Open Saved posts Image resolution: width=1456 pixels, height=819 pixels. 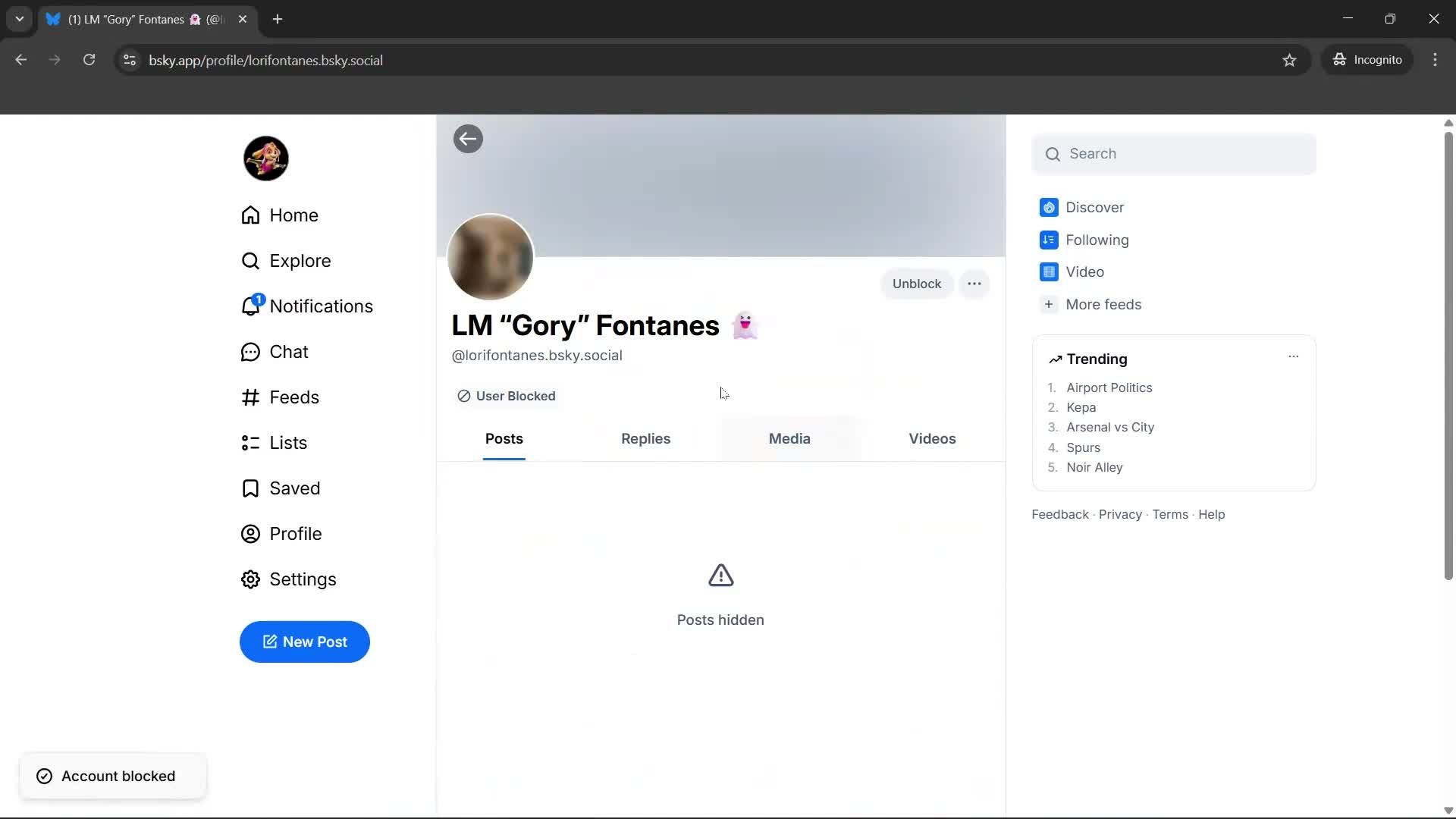(x=296, y=488)
